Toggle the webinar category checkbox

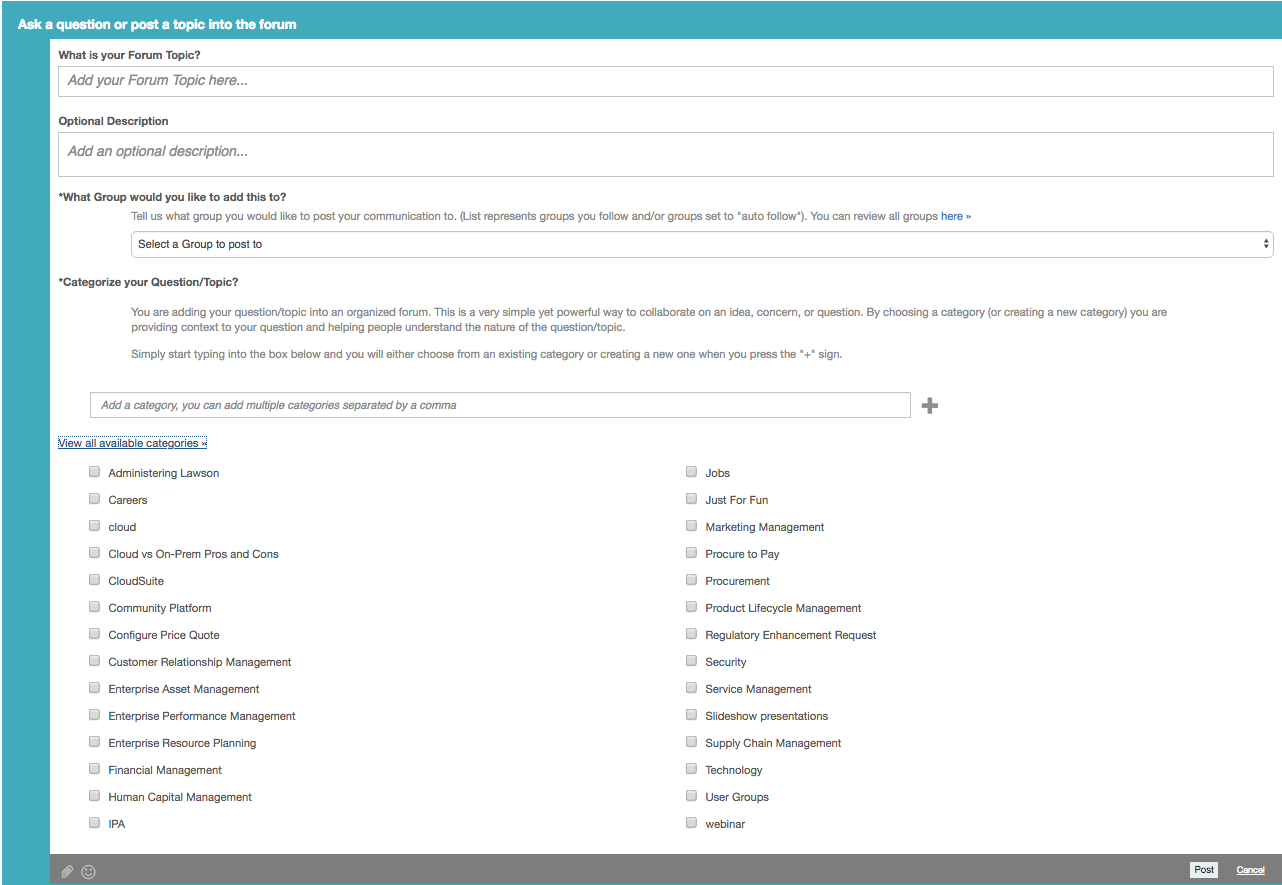[x=691, y=823]
